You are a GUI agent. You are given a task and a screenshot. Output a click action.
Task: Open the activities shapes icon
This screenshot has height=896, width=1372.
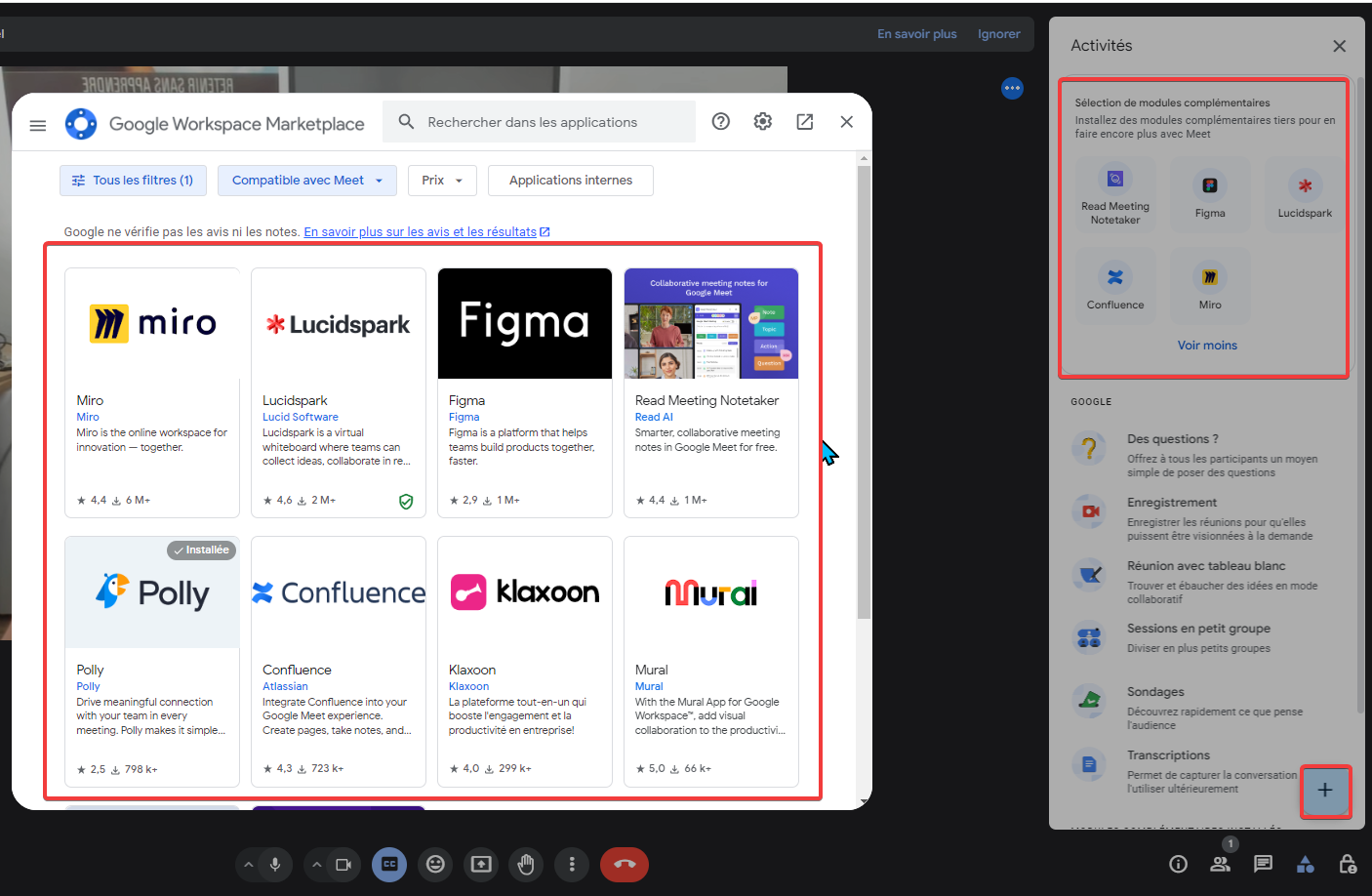tap(1305, 864)
